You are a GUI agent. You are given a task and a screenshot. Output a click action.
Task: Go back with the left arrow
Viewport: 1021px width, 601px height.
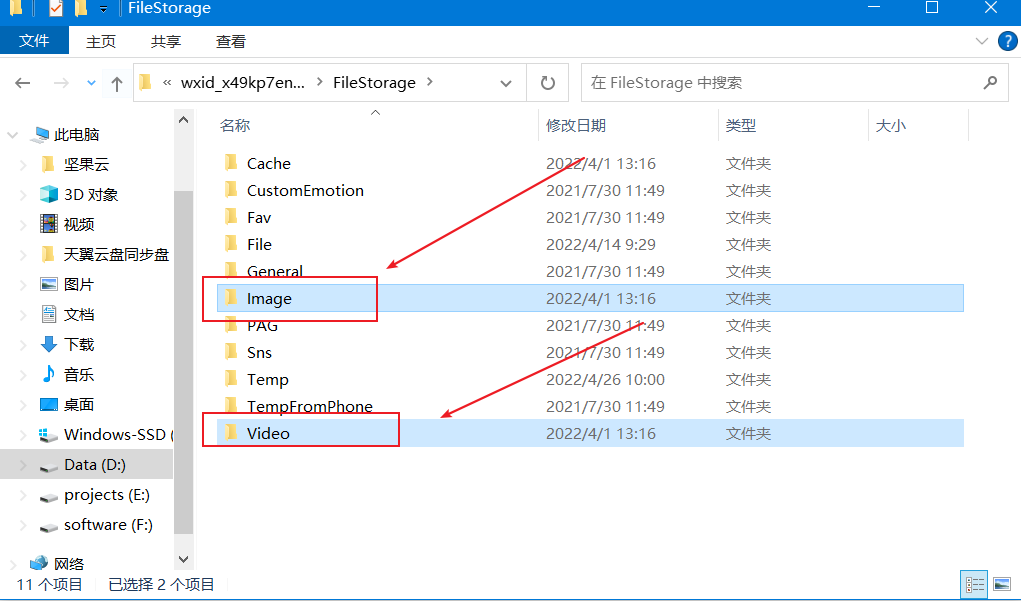pyautogui.click(x=23, y=83)
